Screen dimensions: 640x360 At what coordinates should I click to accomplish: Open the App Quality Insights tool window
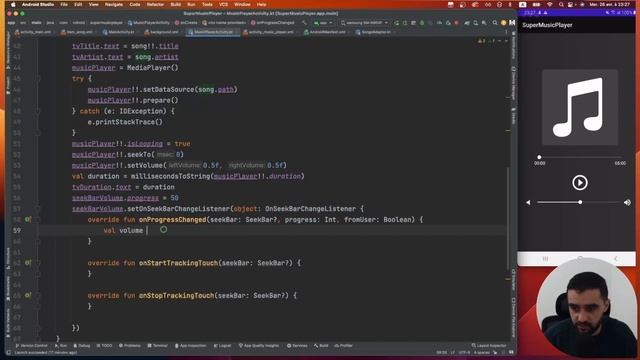259,346
